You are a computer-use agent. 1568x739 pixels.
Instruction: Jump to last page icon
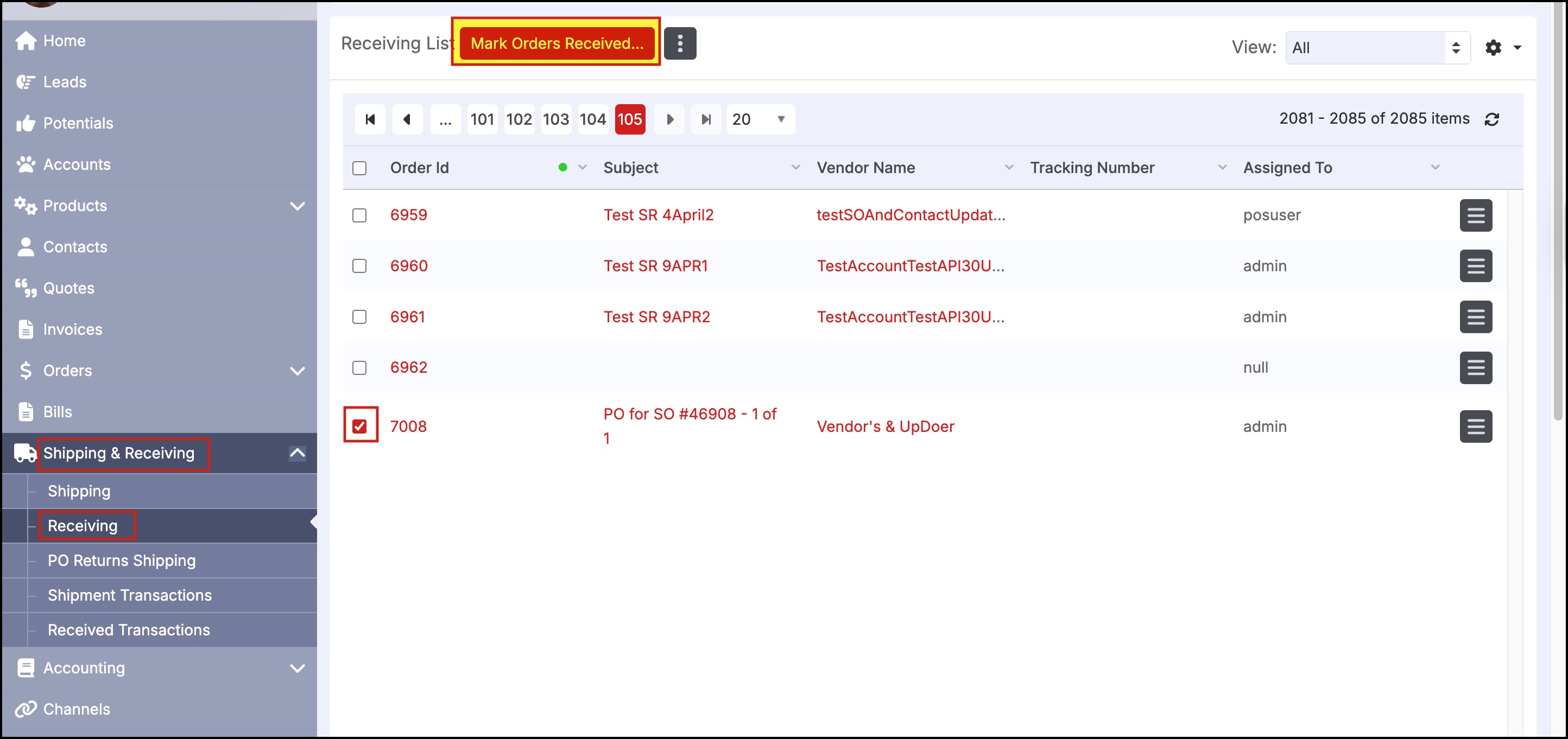(705, 119)
